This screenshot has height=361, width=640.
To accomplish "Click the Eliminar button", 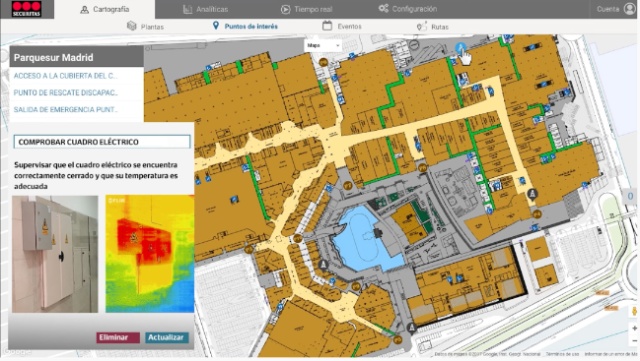I will [118, 337].
